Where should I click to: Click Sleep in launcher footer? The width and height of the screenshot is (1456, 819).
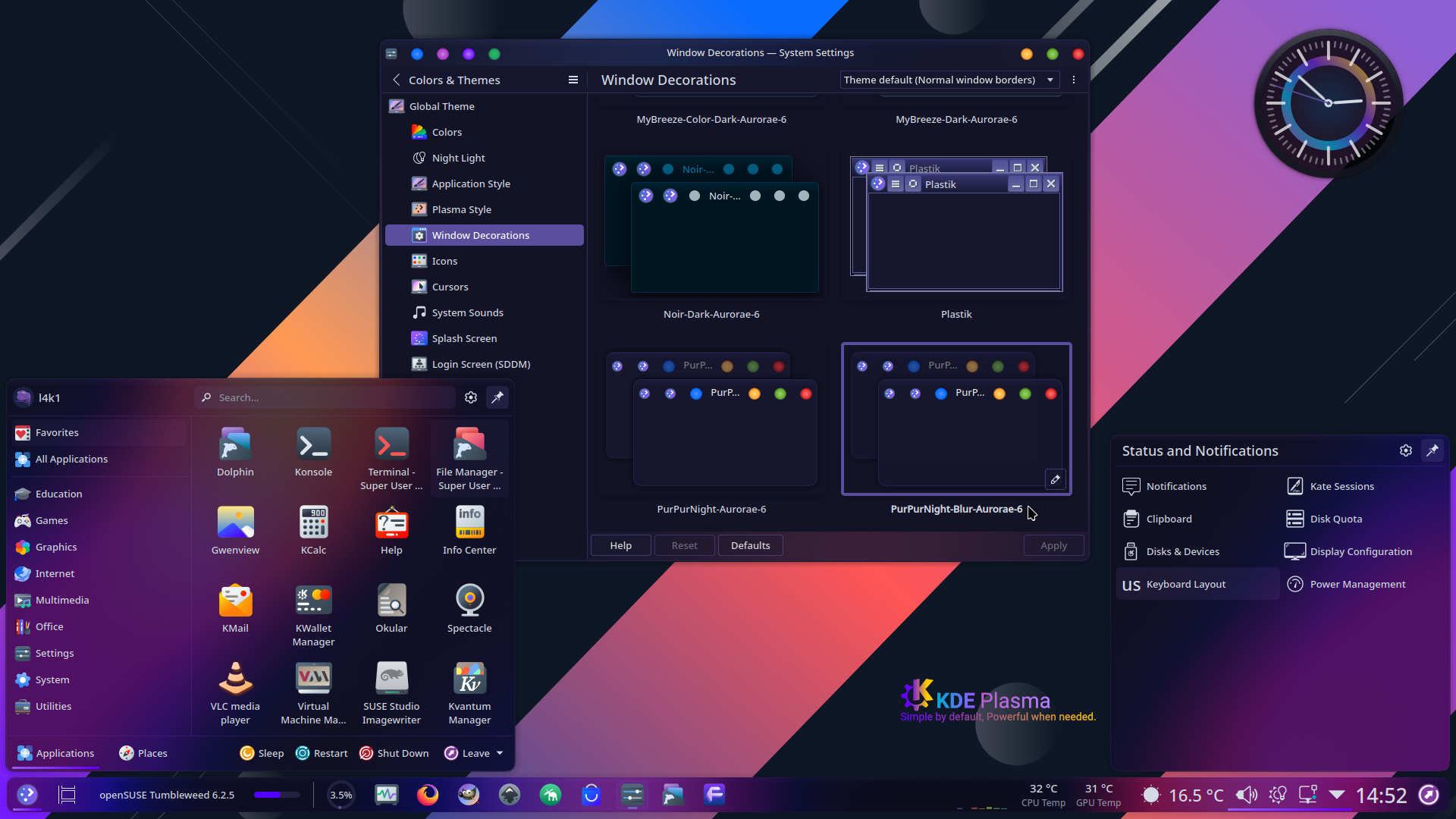(262, 753)
